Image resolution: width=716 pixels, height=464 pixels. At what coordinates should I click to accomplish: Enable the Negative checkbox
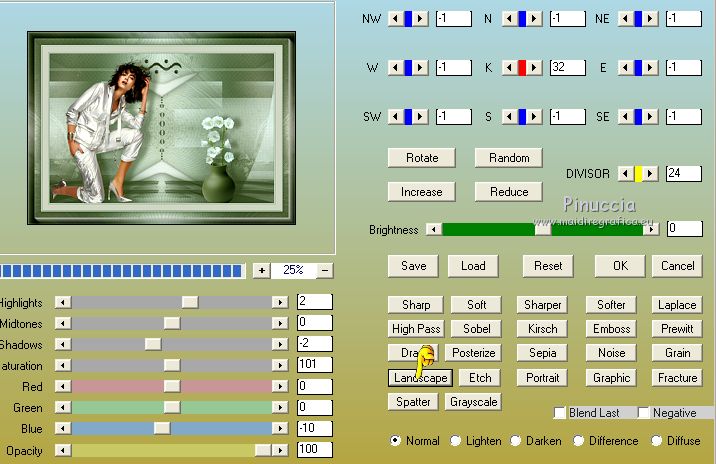(644, 413)
